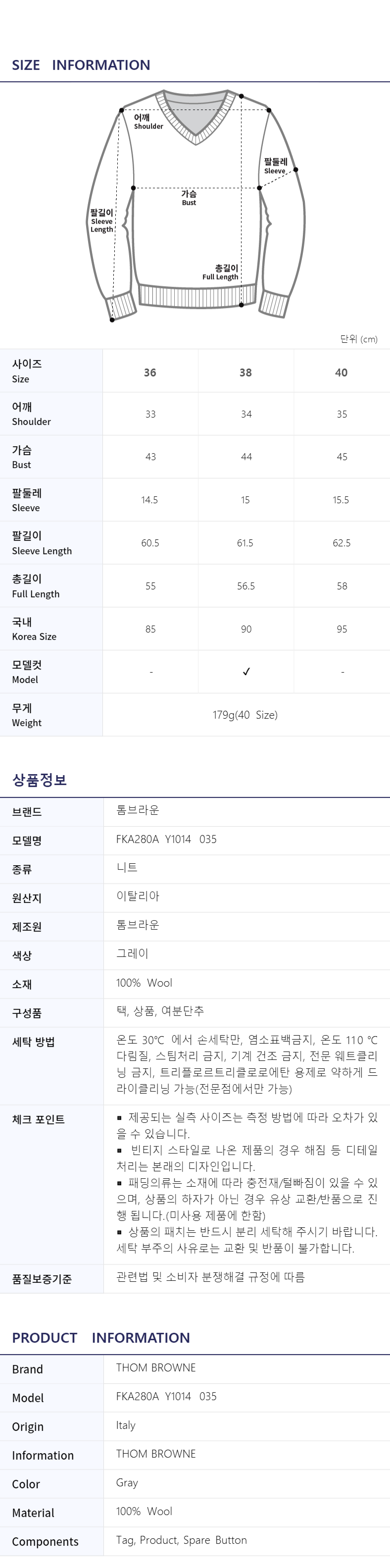Screen dimensions: 390x1568
Task: Click the Sleeve Length label on diagram
Action: (101, 220)
